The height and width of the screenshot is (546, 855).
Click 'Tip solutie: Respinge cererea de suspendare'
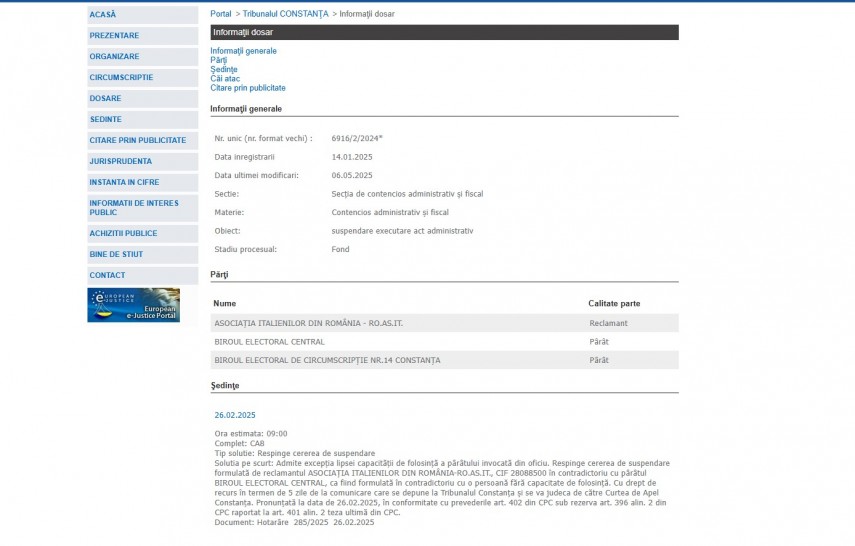point(294,453)
